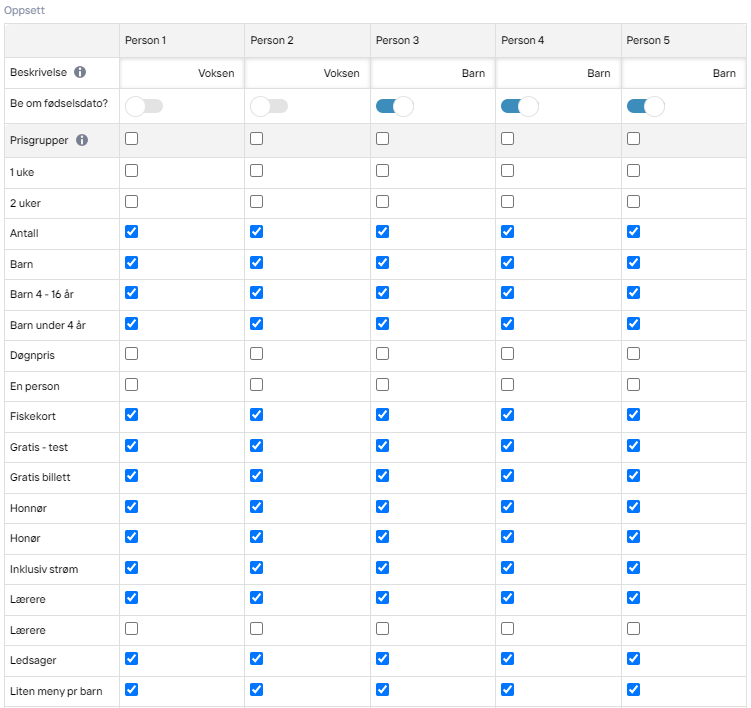Uncheck Liten meny pr barn for Person 5
Image resolution: width=751 pixels, height=708 pixels.
coord(633,689)
